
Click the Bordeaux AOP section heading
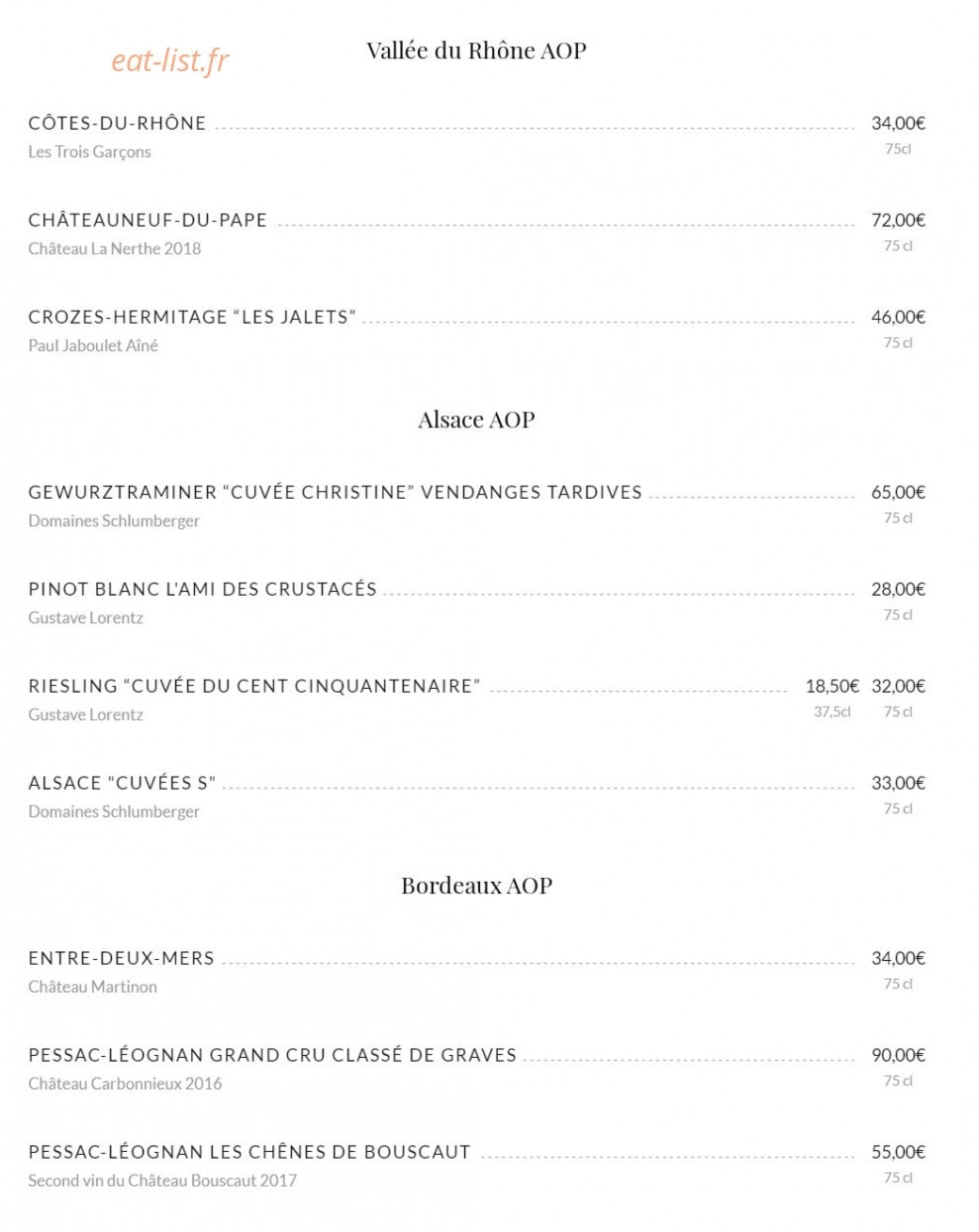[476, 886]
